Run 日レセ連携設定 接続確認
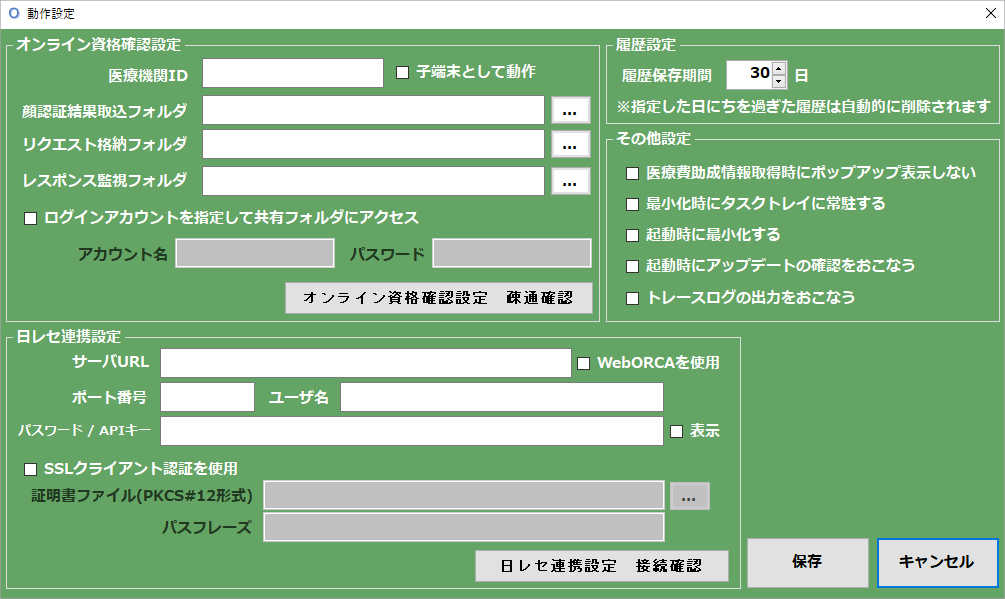Viewport: 1005px width, 599px height. [601, 565]
